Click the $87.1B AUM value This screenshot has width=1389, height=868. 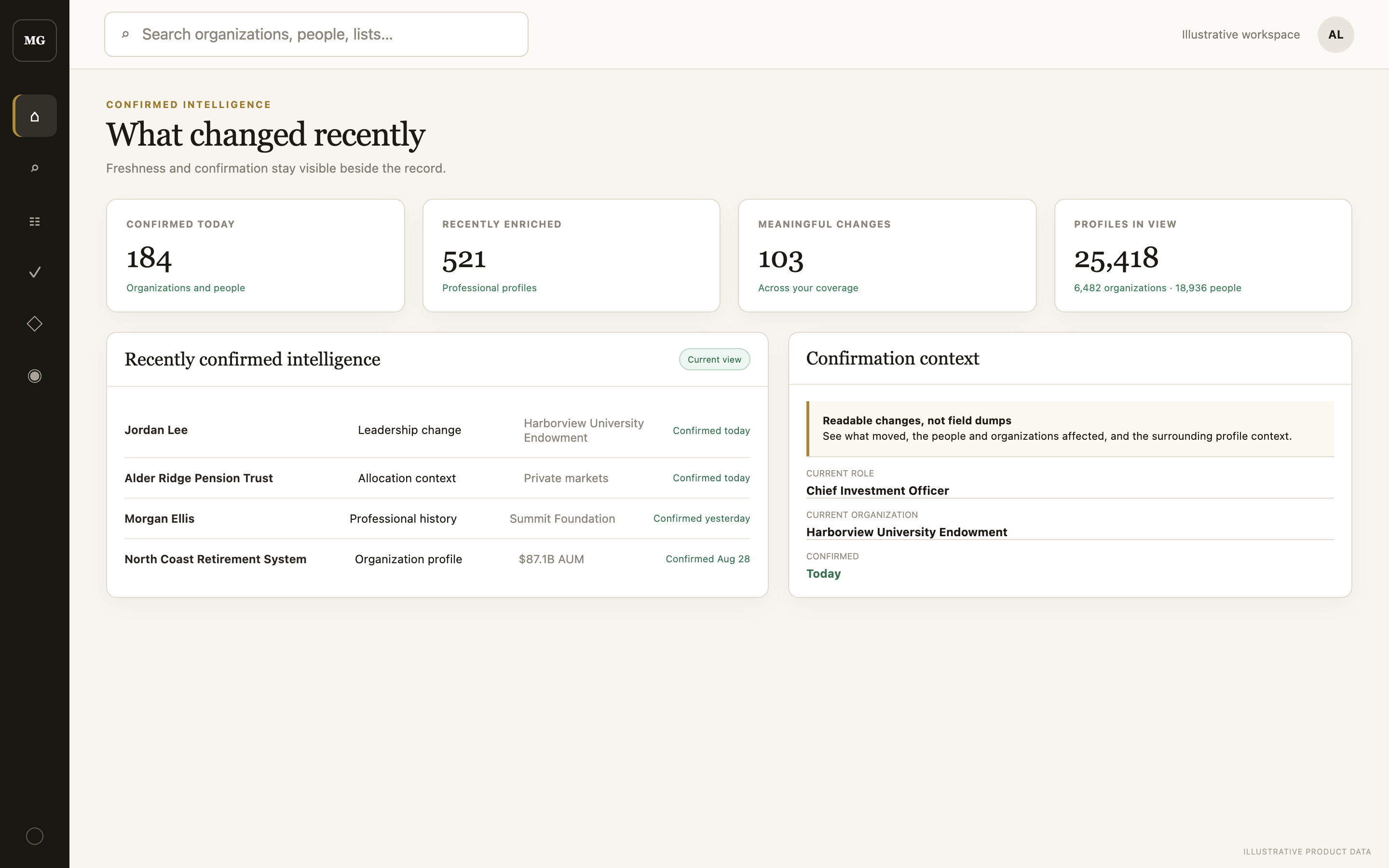pos(551,559)
